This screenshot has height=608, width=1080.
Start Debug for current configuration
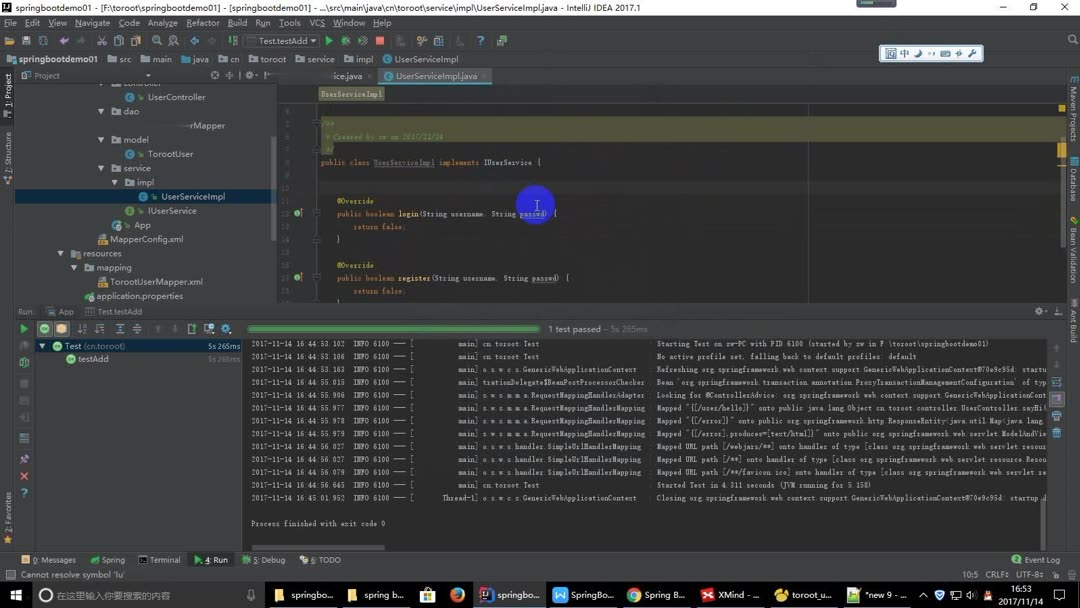point(345,41)
